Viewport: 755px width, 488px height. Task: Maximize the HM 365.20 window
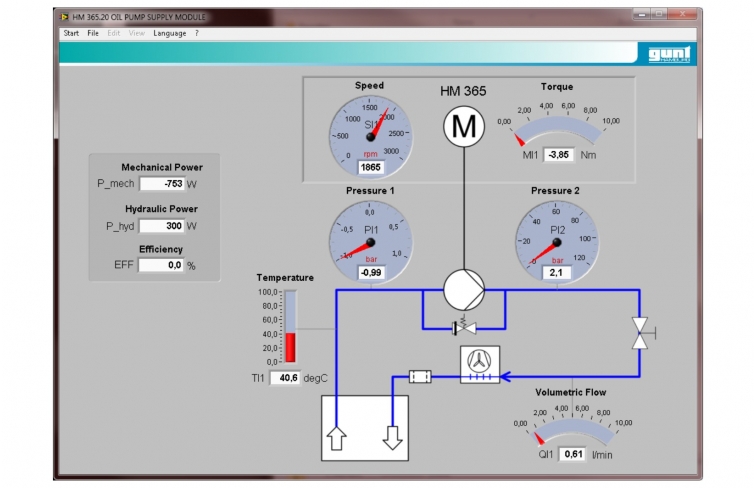point(659,15)
